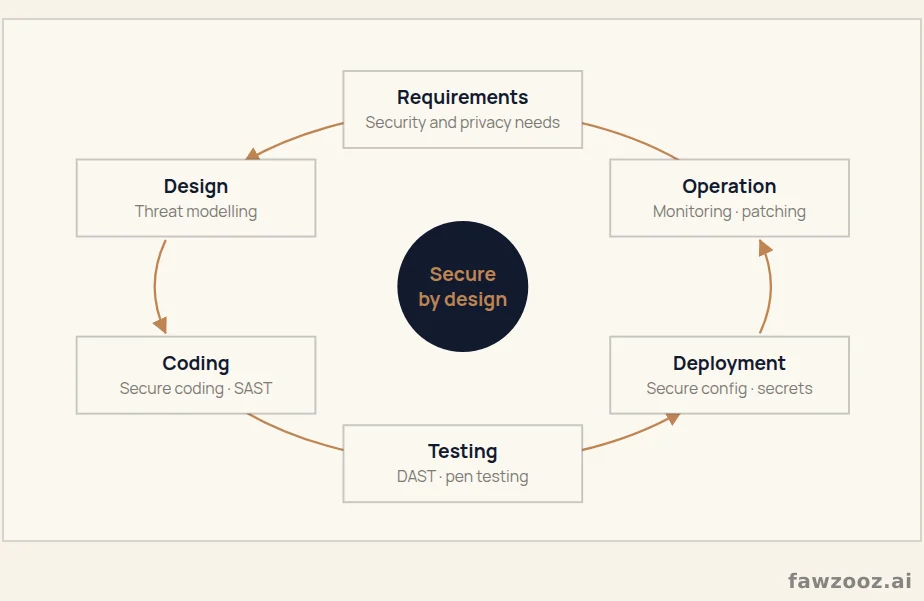Click the Design heading
This screenshot has width=924, height=601.
coord(196,186)
